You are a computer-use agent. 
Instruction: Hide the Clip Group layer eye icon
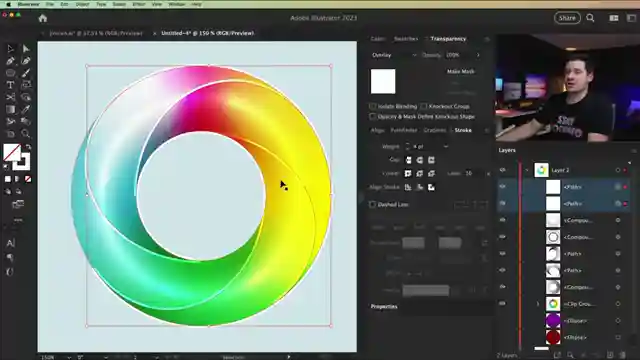[x=502, y=304]
